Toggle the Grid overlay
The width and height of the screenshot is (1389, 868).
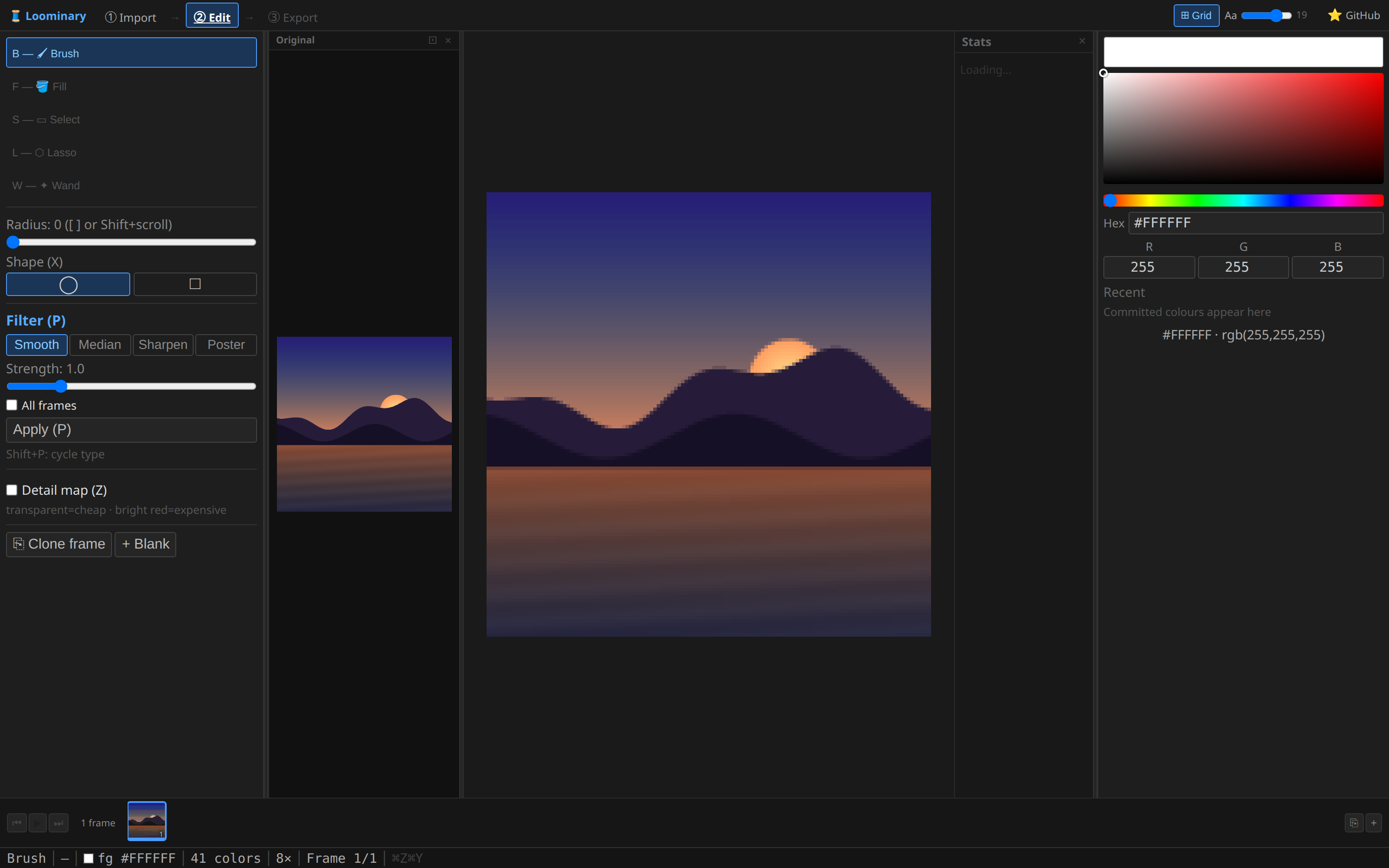coord(1196,16)
